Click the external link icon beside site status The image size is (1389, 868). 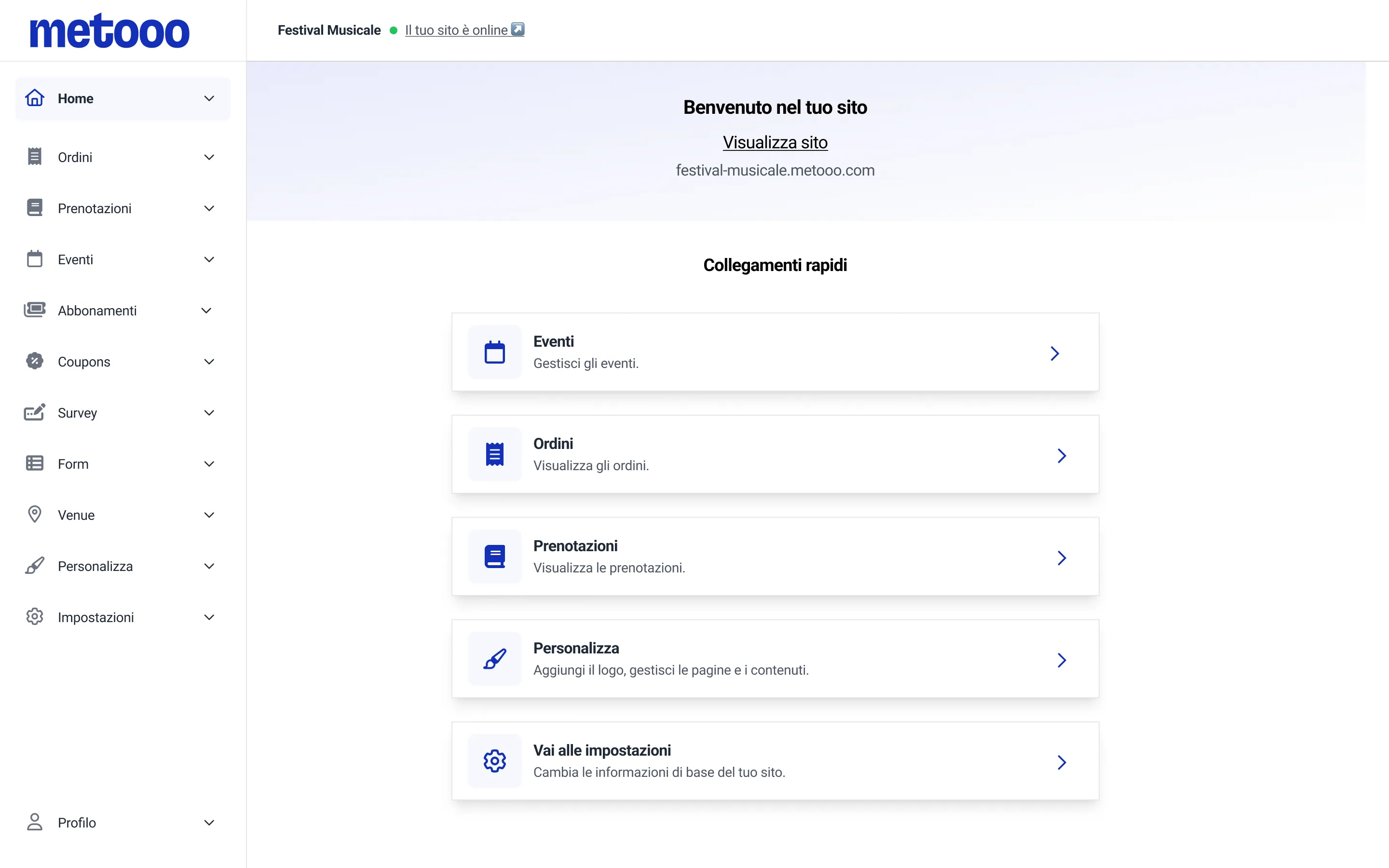(517, 29)
